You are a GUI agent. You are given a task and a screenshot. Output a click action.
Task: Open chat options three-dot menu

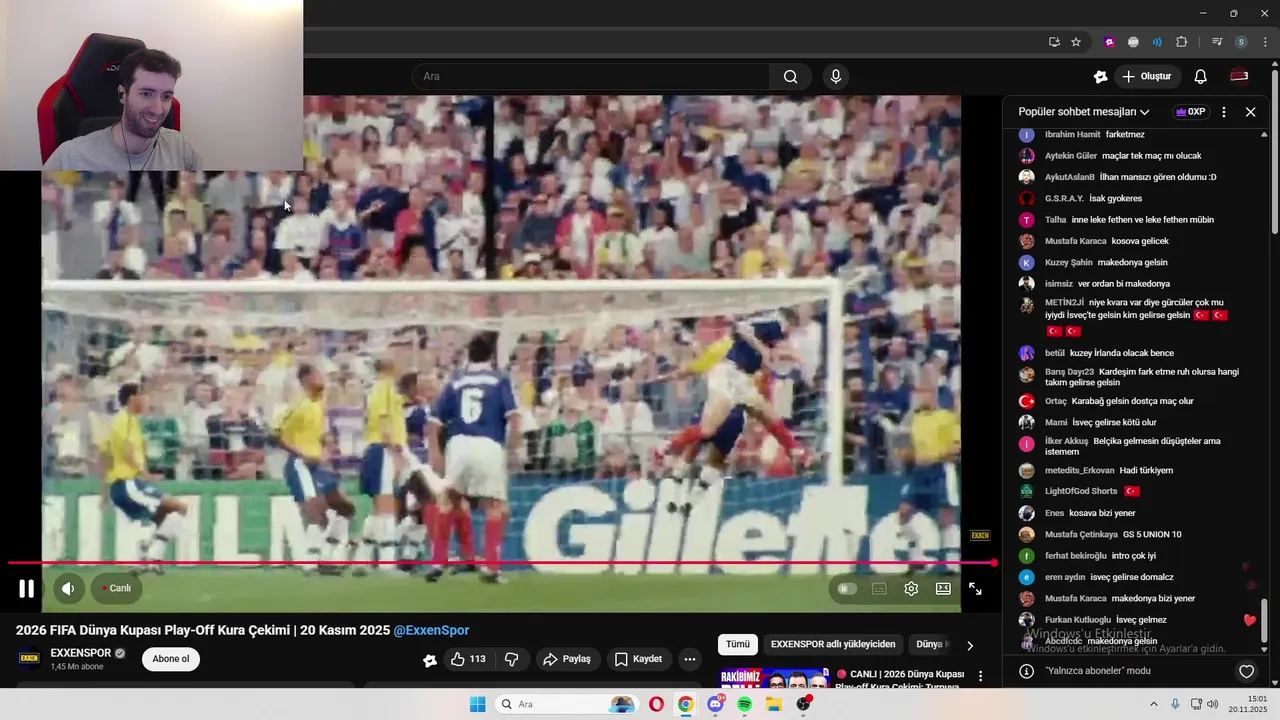(1224, 112)
